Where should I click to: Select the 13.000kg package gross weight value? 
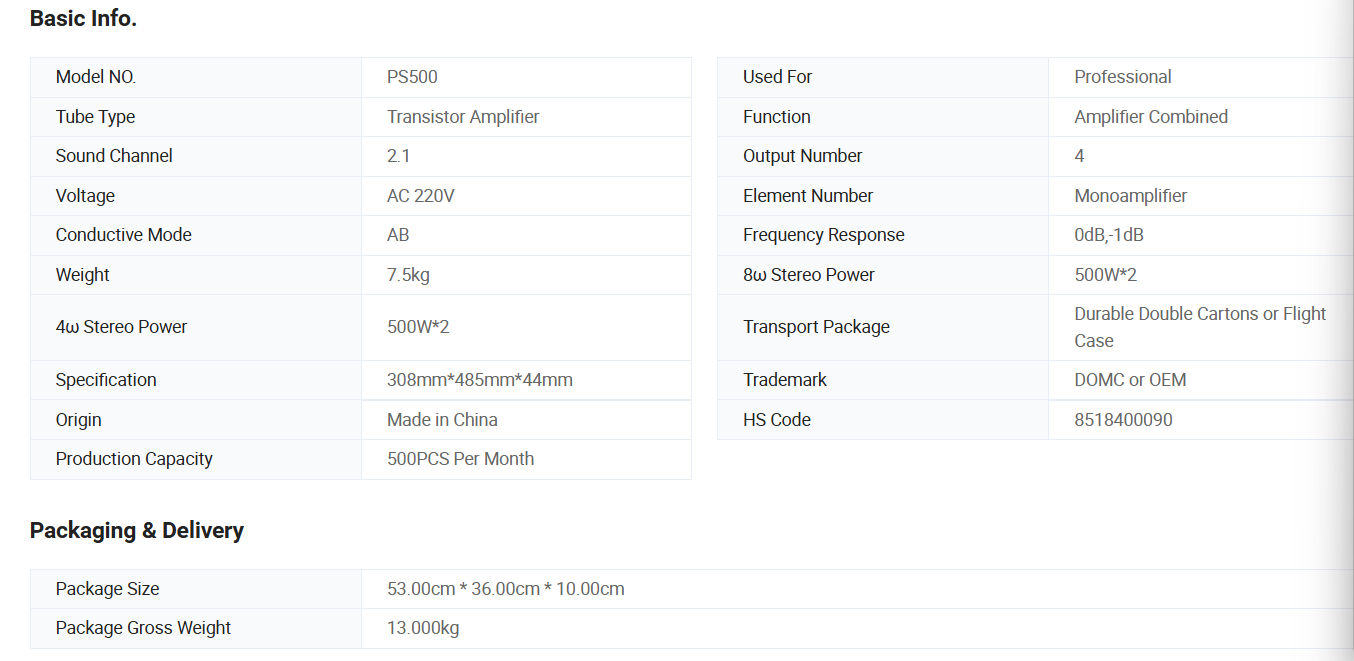423,628
